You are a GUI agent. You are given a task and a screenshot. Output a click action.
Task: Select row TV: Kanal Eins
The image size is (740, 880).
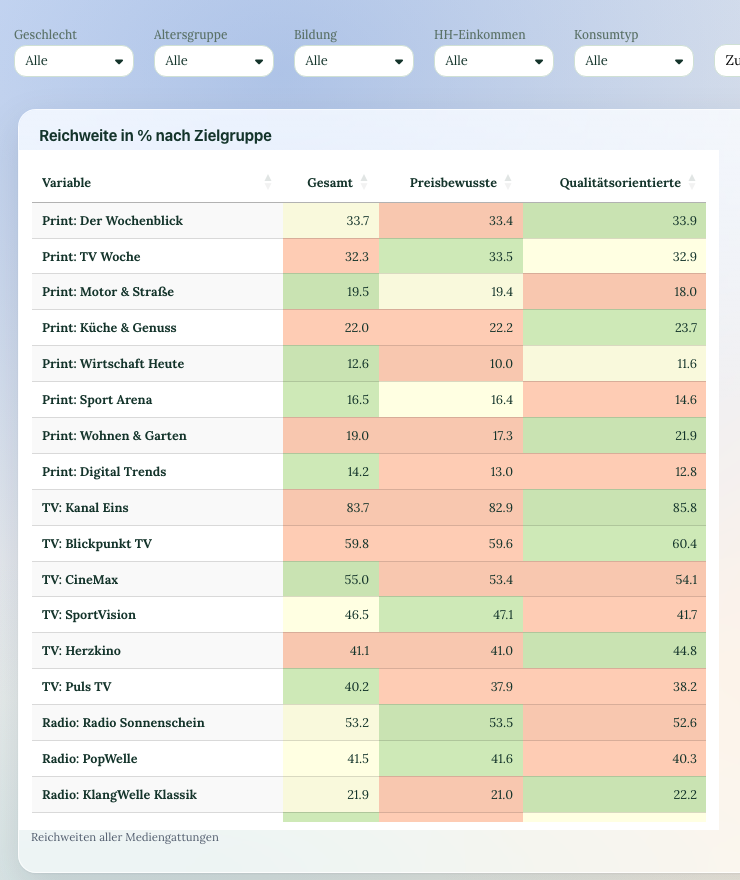point(369,507)
